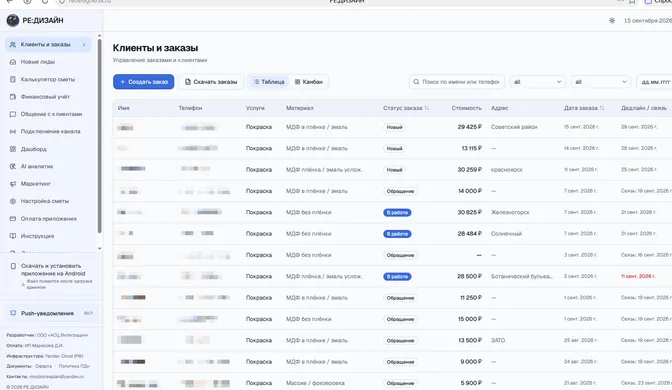
Task: Expand Клиенты и заказы chevron
Action: coord(84,45)
